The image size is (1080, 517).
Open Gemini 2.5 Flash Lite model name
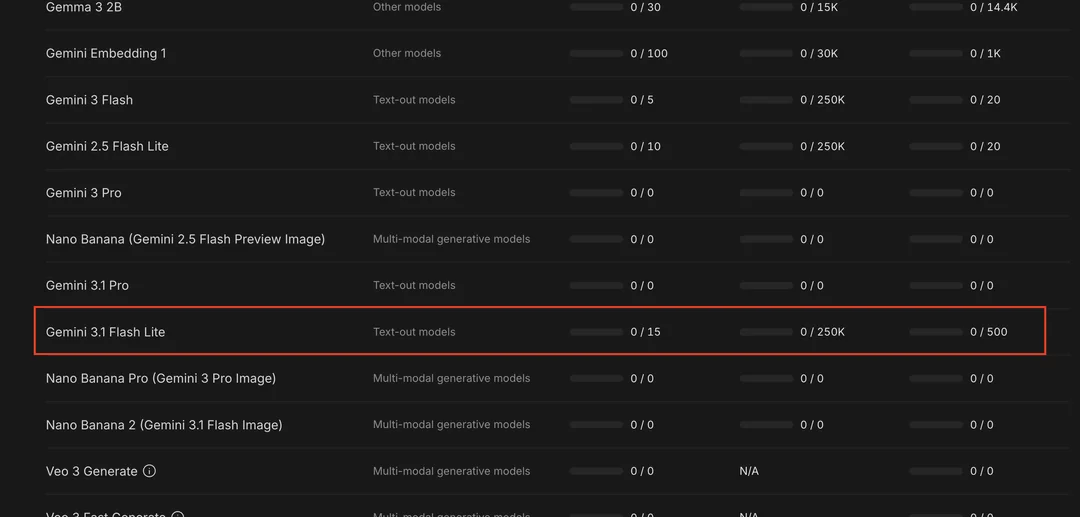click(107, 146)
